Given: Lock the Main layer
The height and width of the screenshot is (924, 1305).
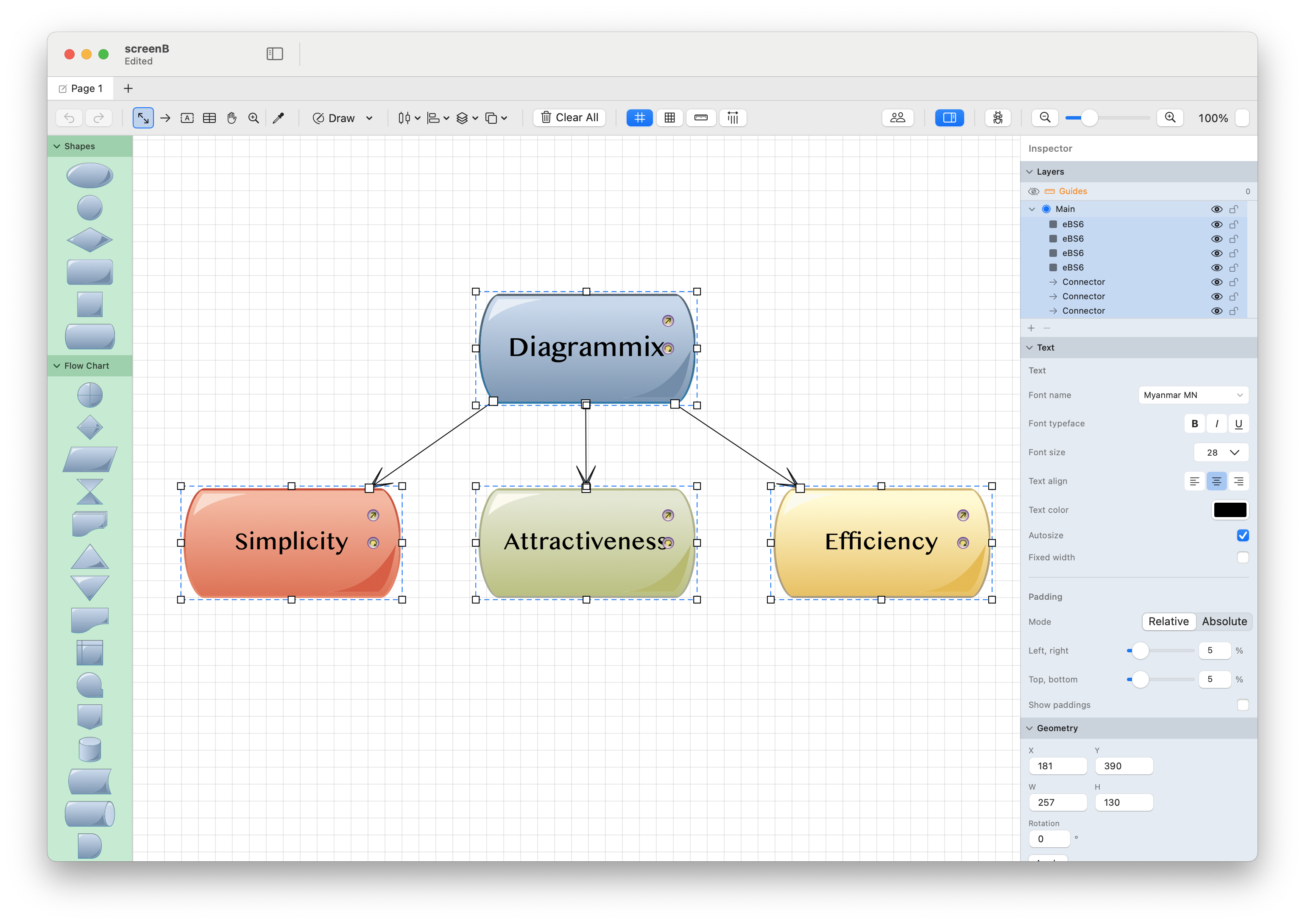Looking at the screenshot, I should click(x=1234, y=209).
